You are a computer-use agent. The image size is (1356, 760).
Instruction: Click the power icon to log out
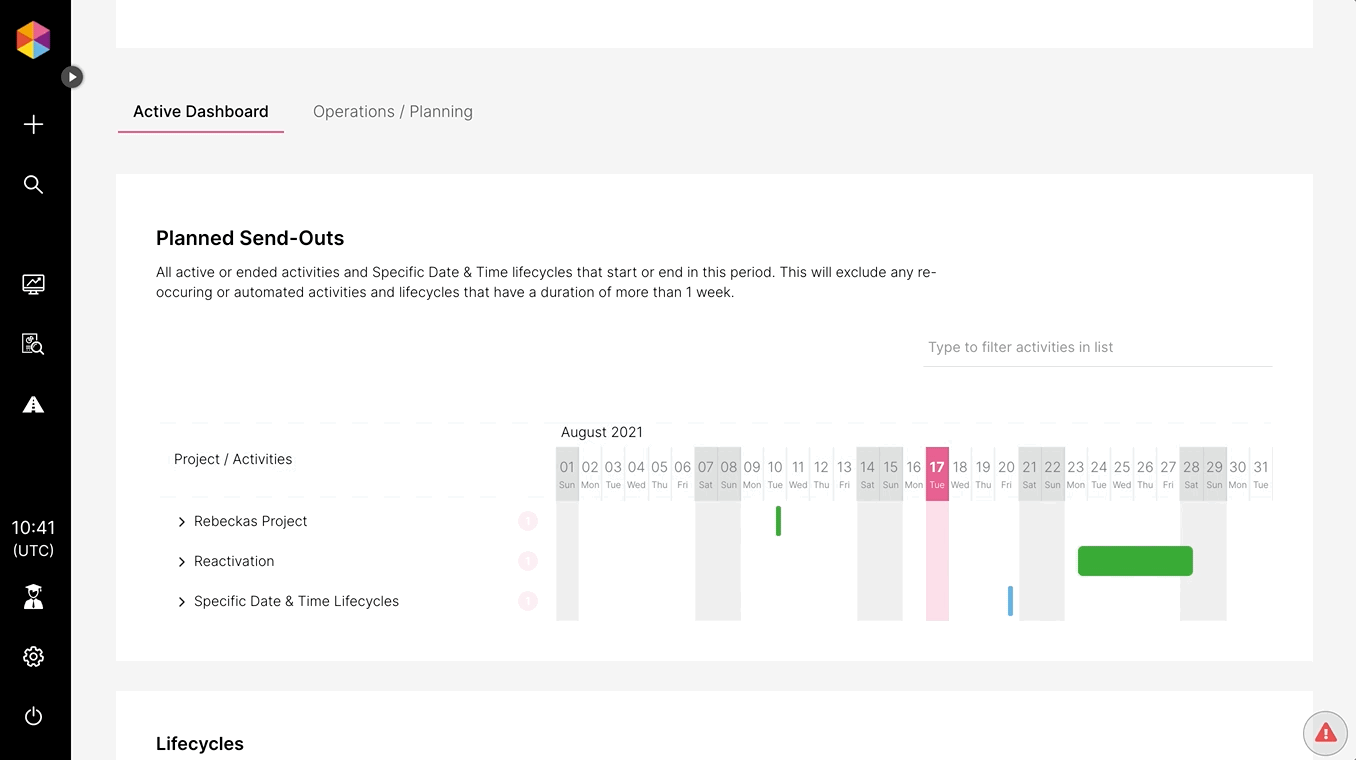(33, 716)
